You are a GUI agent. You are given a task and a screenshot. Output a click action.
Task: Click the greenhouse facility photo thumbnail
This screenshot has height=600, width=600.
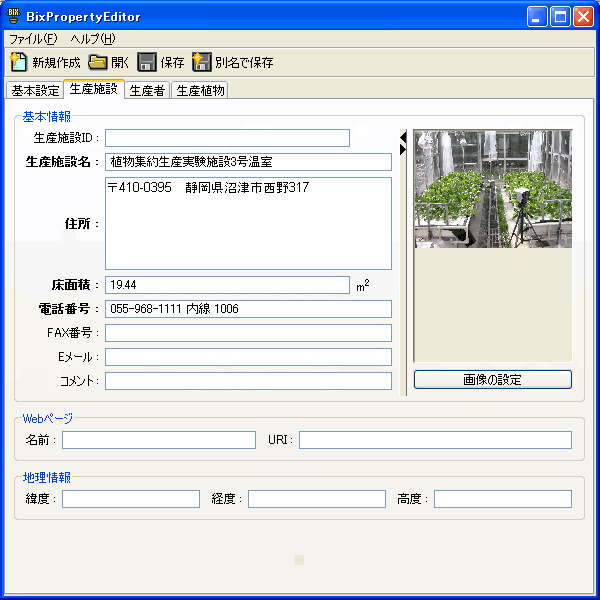492,188
